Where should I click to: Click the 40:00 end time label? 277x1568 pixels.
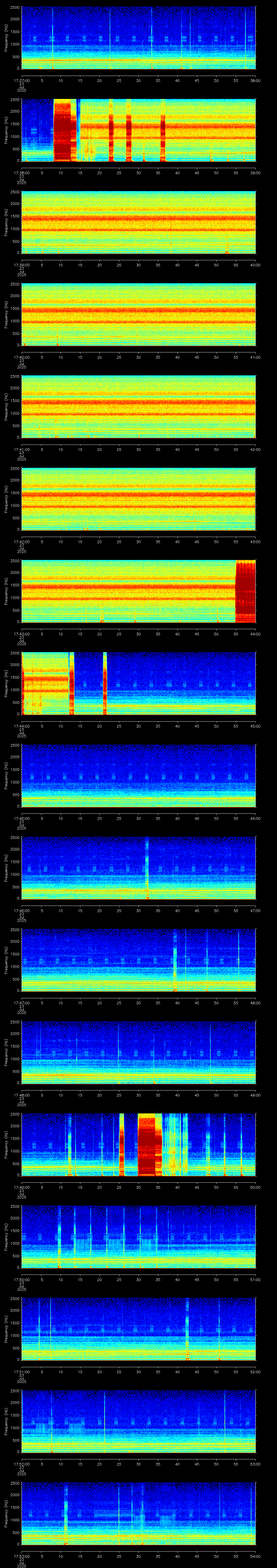[x=255, y=265]
